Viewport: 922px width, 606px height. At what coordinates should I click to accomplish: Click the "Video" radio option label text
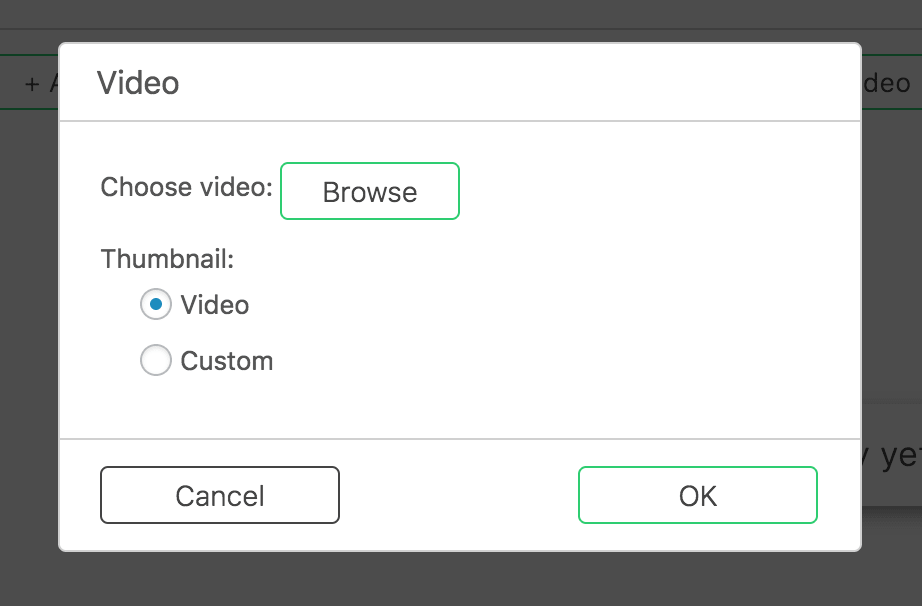[215, 304]
